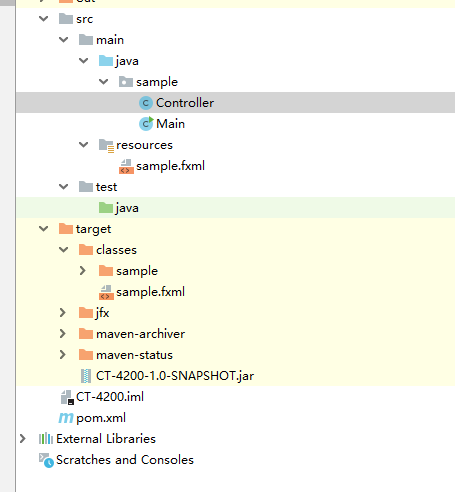Open the pom.xml file name
Screen dimensions: 455x492
pyautogui.click(x=101, y=418)
